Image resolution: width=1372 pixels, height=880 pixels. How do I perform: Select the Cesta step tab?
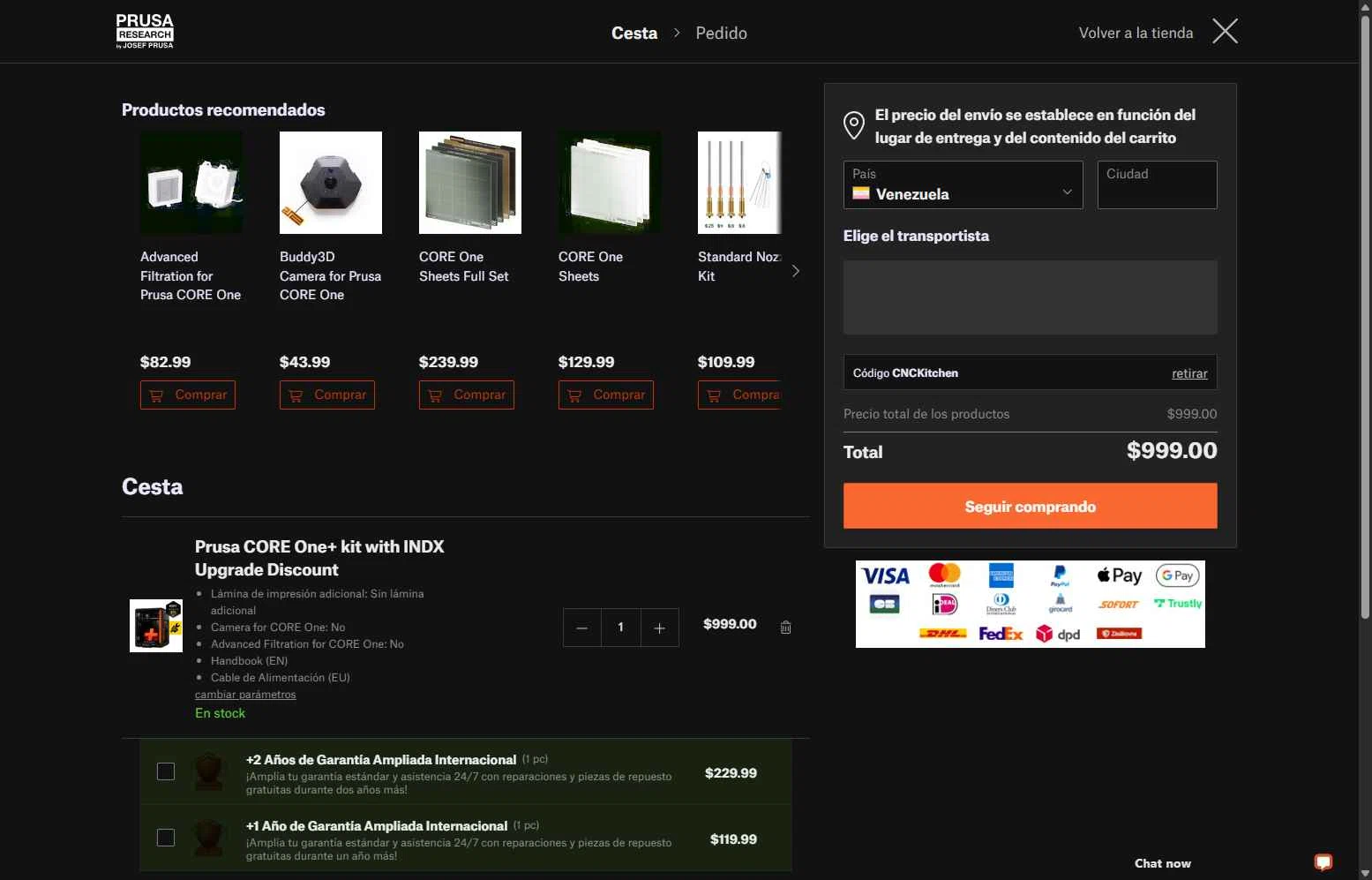[x=634, y=33]
